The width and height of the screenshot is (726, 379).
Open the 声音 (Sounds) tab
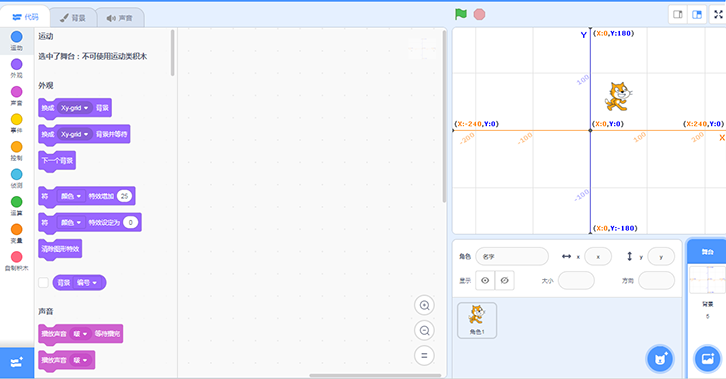pos(120,18)
